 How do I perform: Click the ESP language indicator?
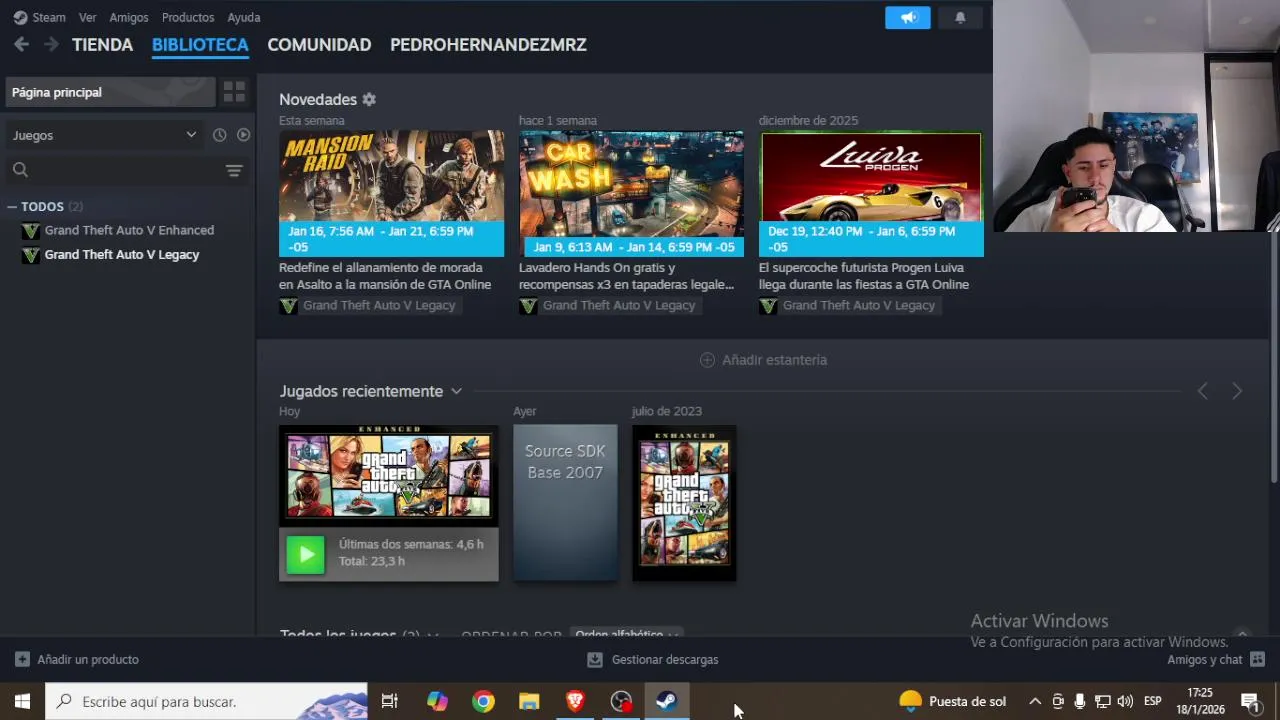[x=1153, y=701]
